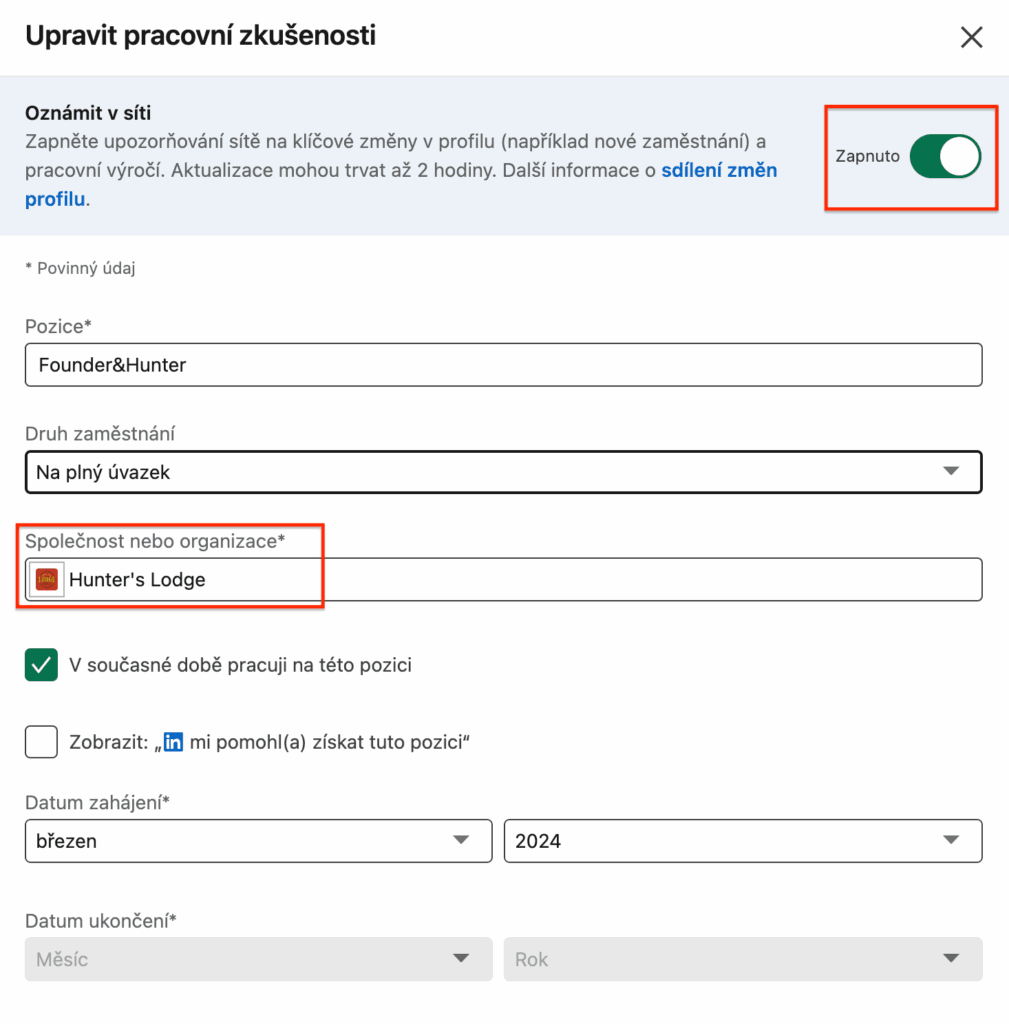Click the arrow icon of Druh zaměstnání select

(x=951, y=472)
